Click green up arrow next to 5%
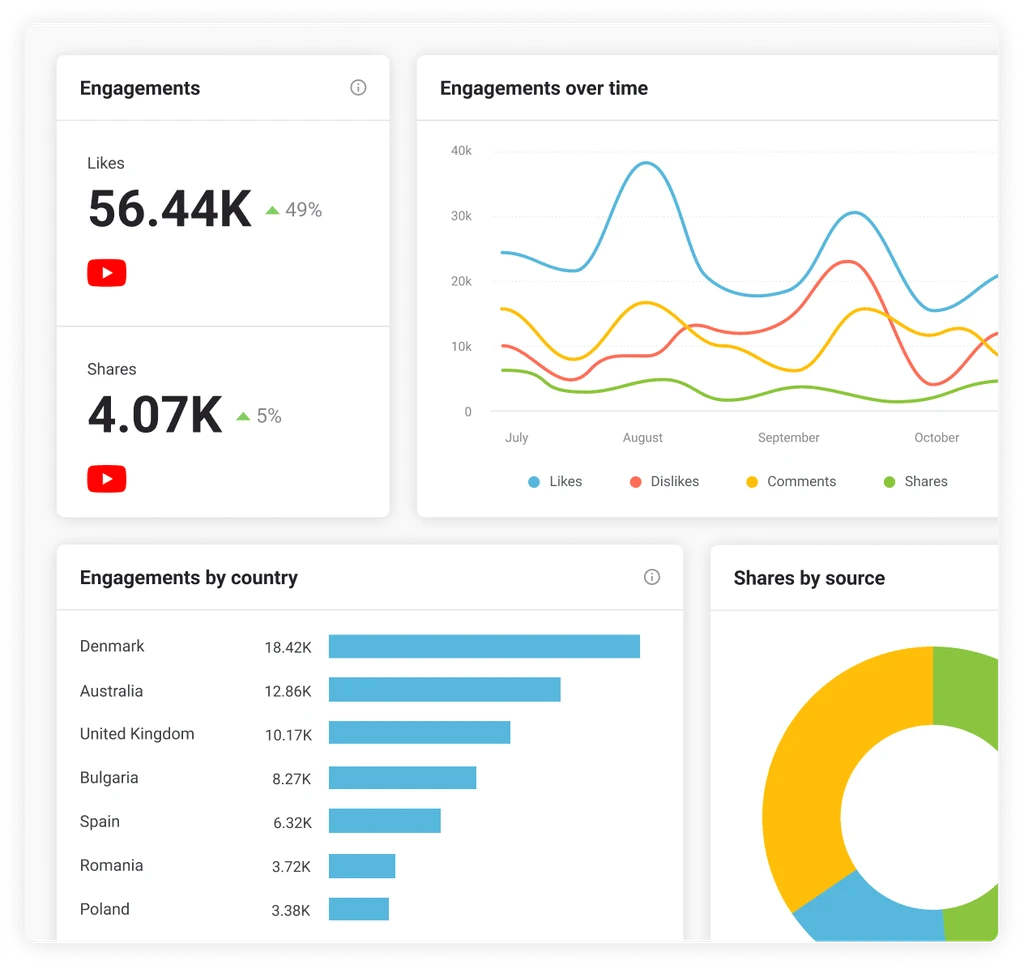Viewport: 1024px width, 969px height. point(243,416)
